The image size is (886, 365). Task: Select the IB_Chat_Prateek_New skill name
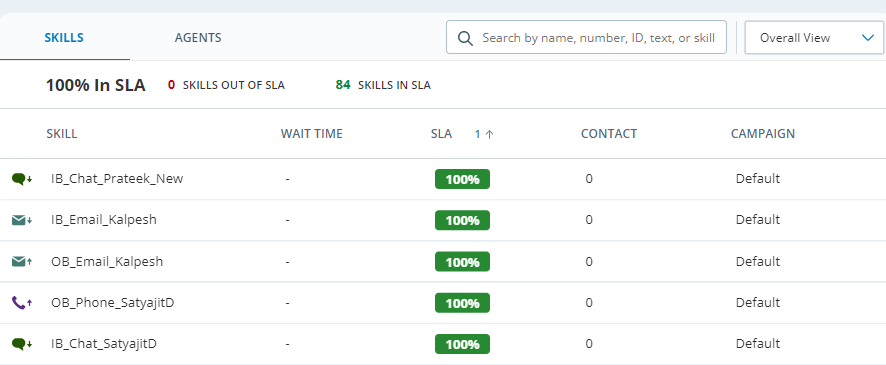click(x=117, y=179)
